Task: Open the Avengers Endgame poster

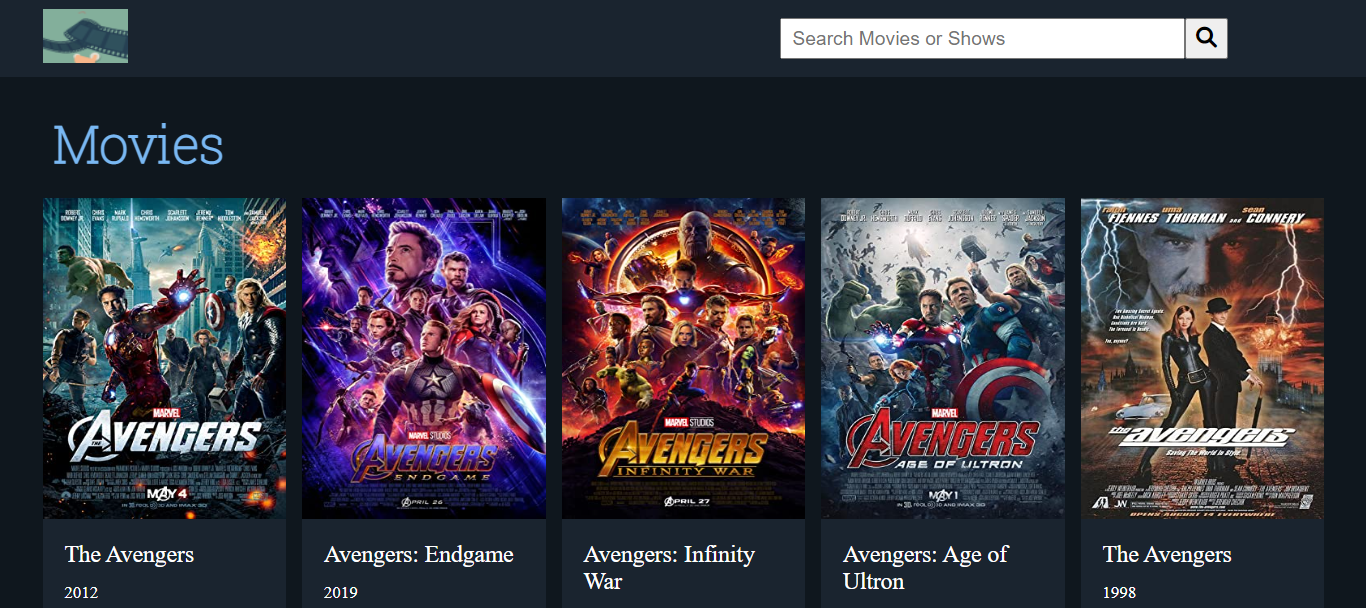Action: point(424,358)
